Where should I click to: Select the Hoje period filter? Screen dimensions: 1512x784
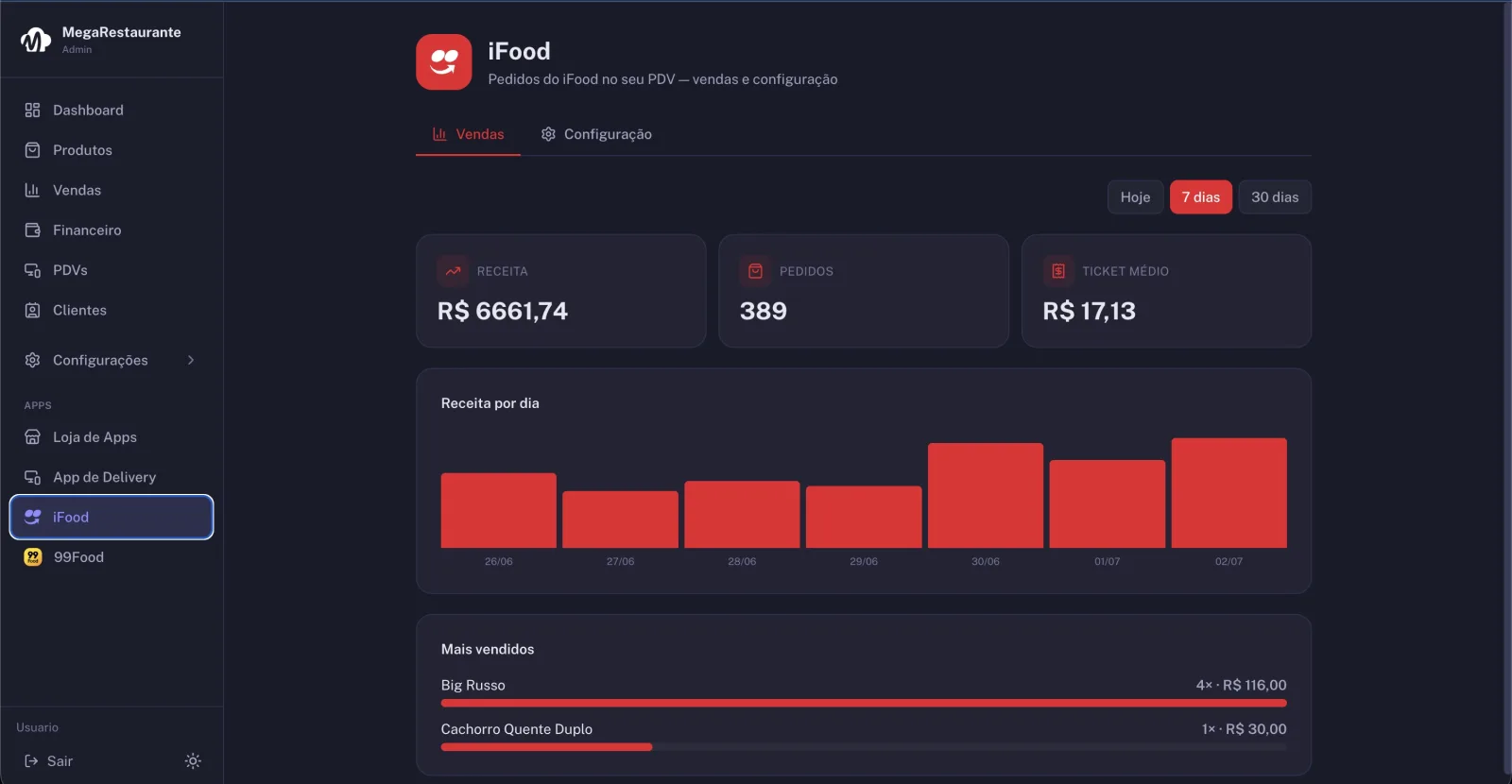point(1135,197)
